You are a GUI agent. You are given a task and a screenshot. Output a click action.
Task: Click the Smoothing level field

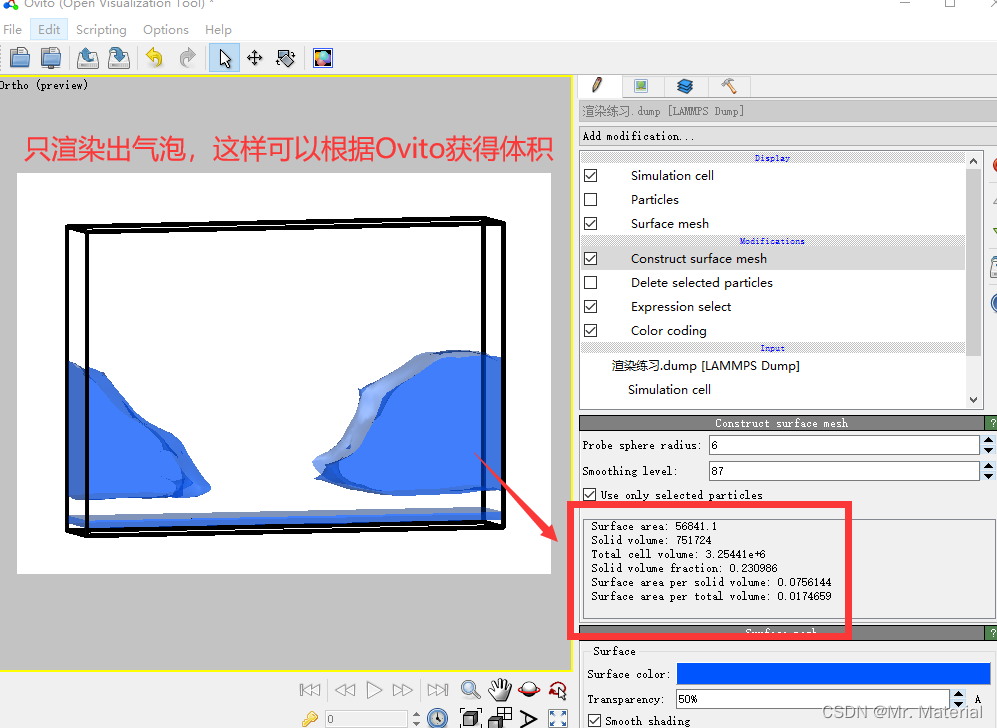[844, 470]
